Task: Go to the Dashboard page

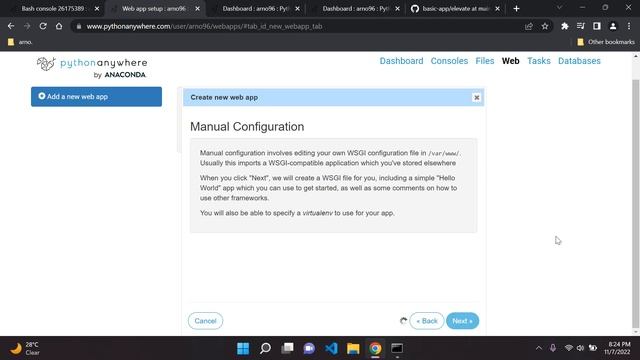Action: (401, 61)
